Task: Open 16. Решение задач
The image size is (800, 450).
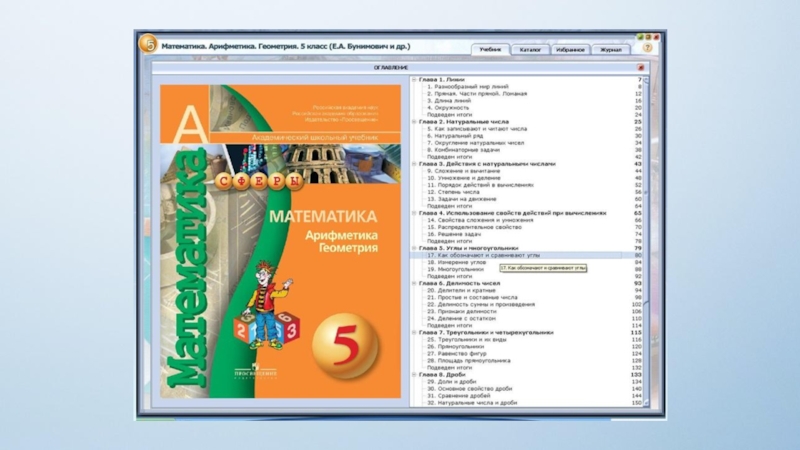Action: point(454,234)
